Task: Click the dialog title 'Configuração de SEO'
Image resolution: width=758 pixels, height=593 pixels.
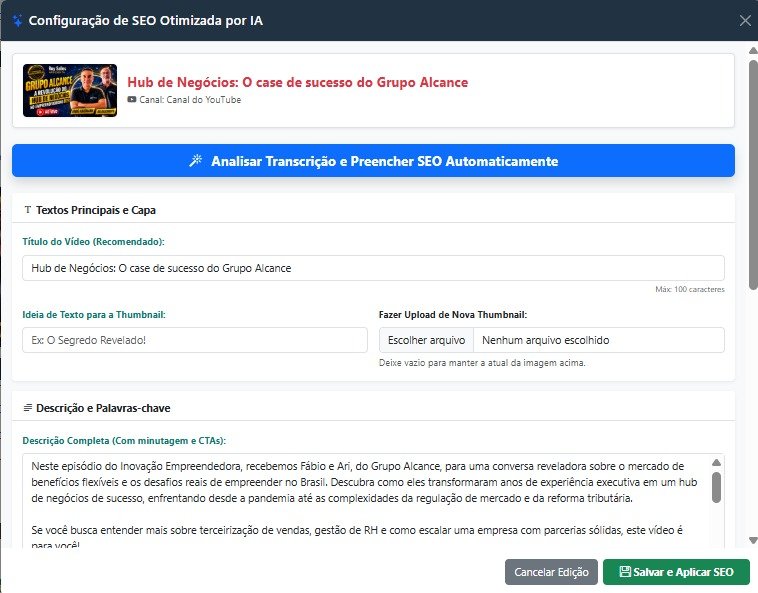Action: click(x=146, y=21)
